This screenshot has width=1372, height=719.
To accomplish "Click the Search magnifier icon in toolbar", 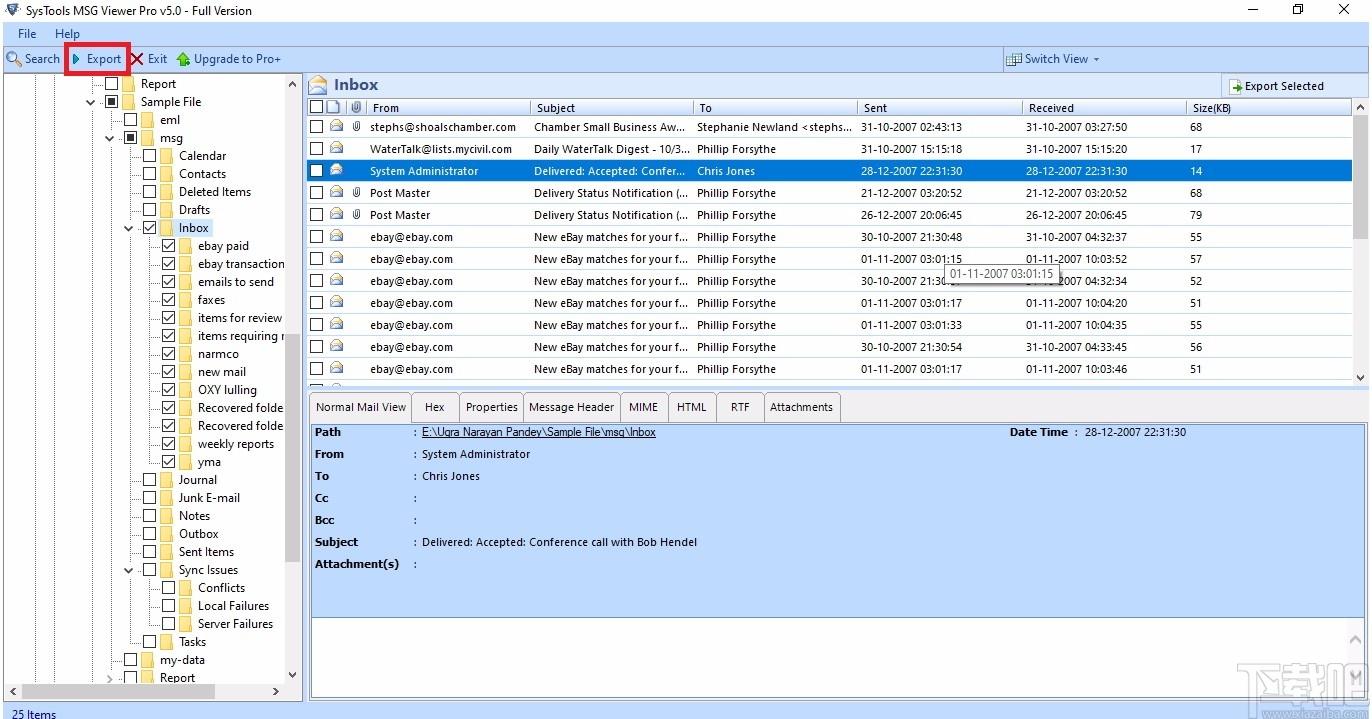I will [14, 59].
